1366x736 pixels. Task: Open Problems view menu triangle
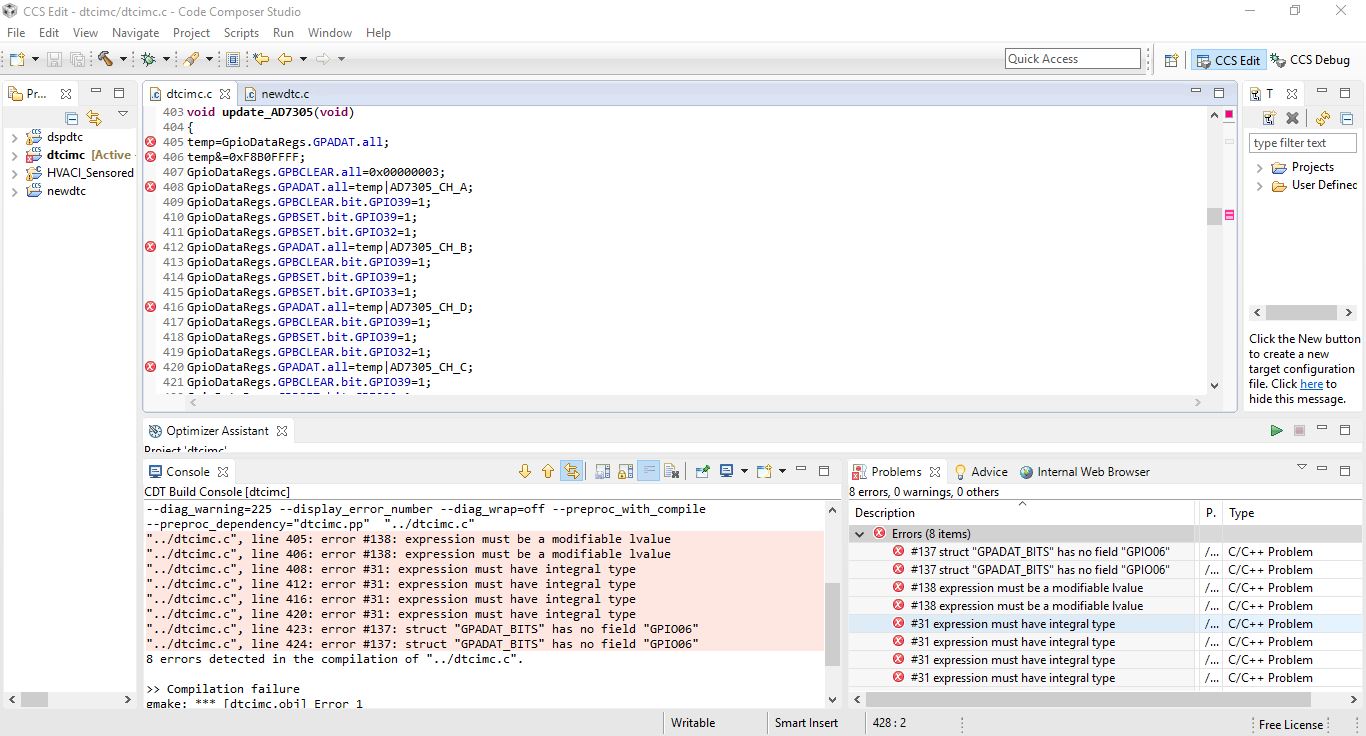(x=1302, y=467)
